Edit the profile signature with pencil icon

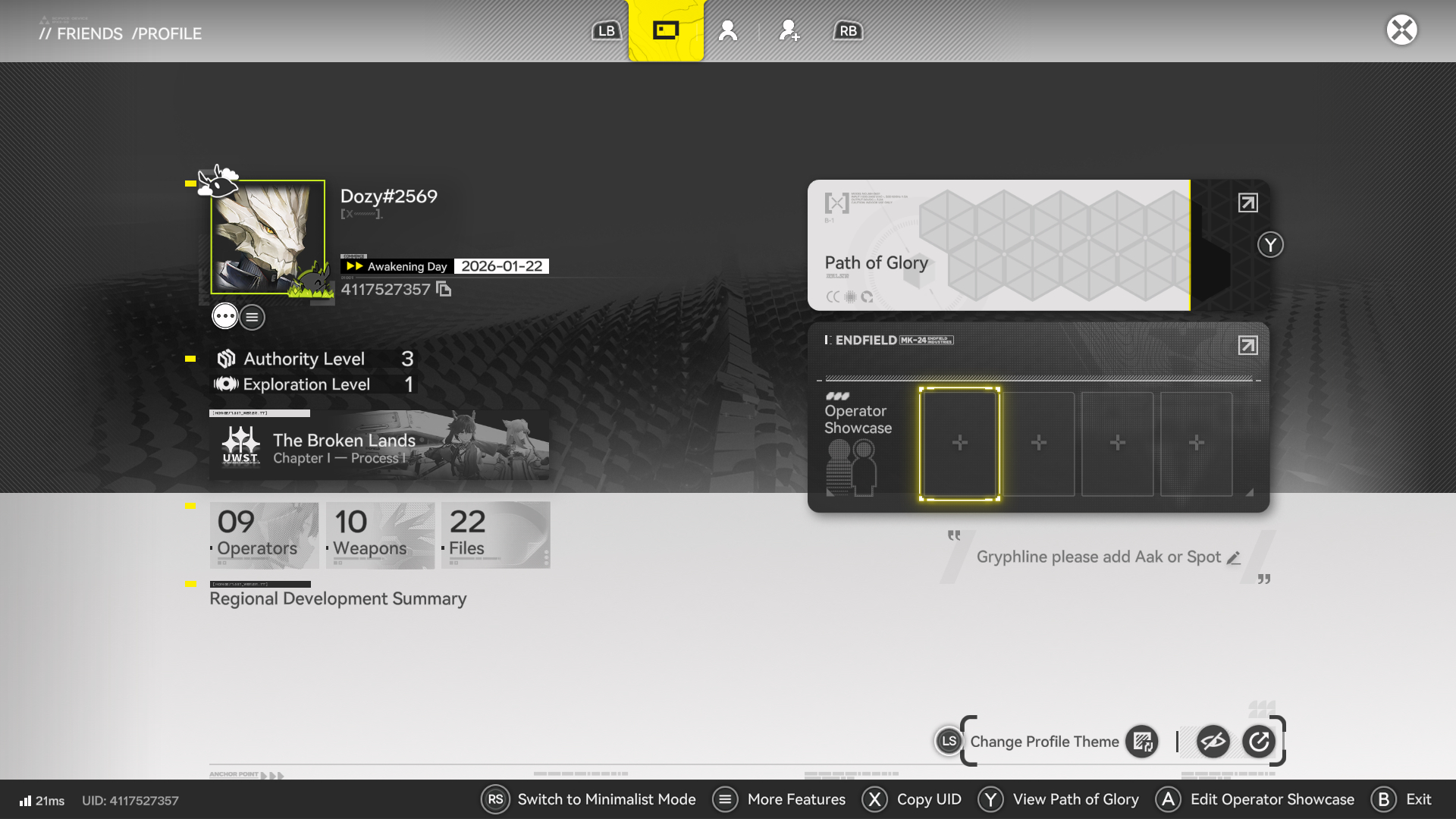click(1234, 558)
